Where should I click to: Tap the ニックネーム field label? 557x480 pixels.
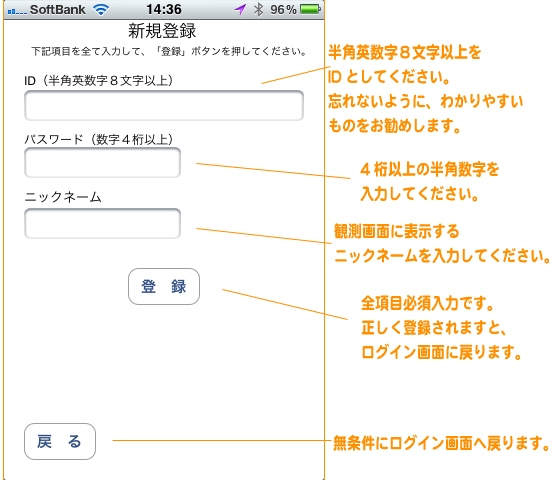coord(63,197)
